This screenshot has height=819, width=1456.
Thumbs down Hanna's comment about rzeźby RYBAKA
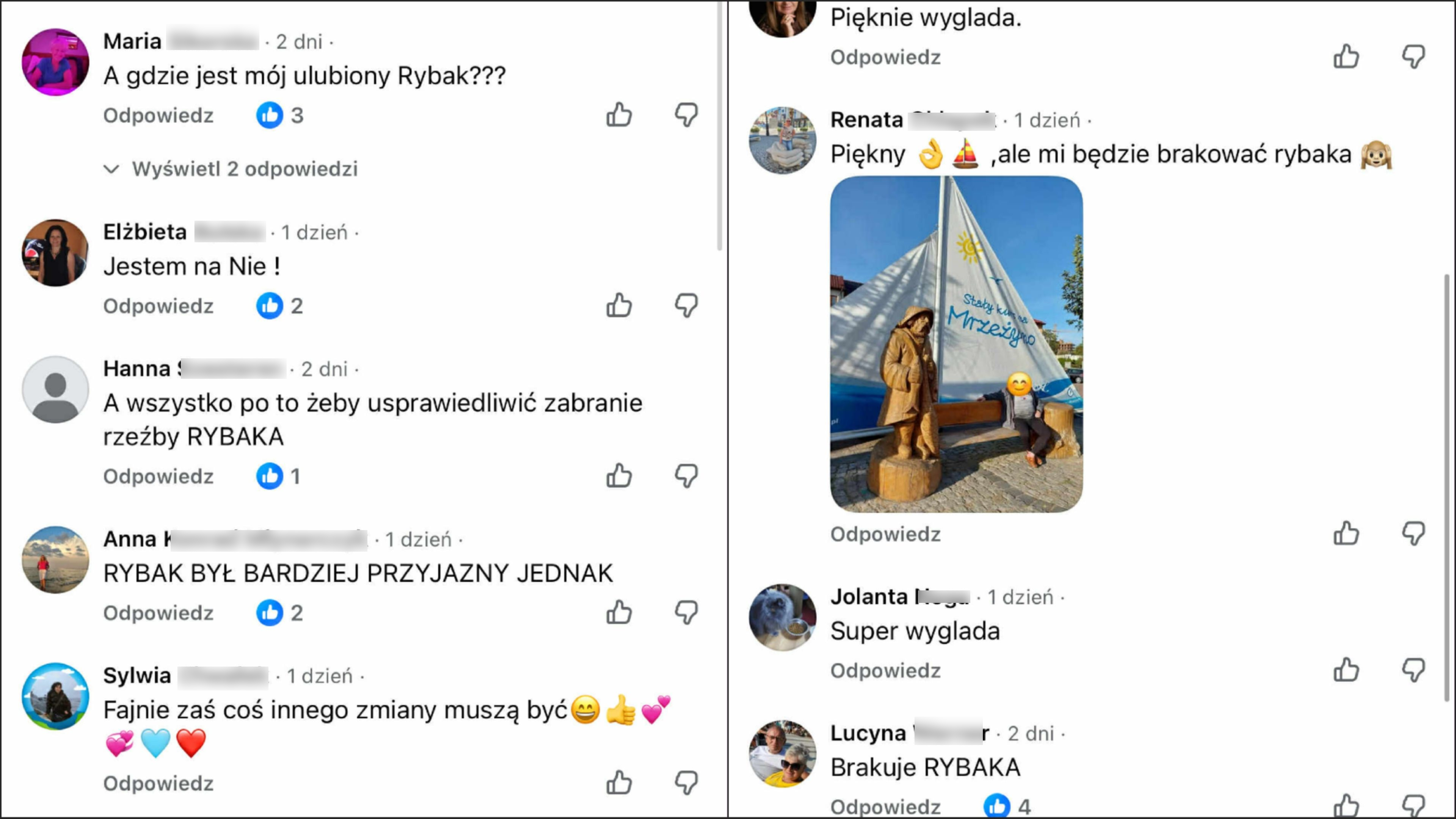686,476
